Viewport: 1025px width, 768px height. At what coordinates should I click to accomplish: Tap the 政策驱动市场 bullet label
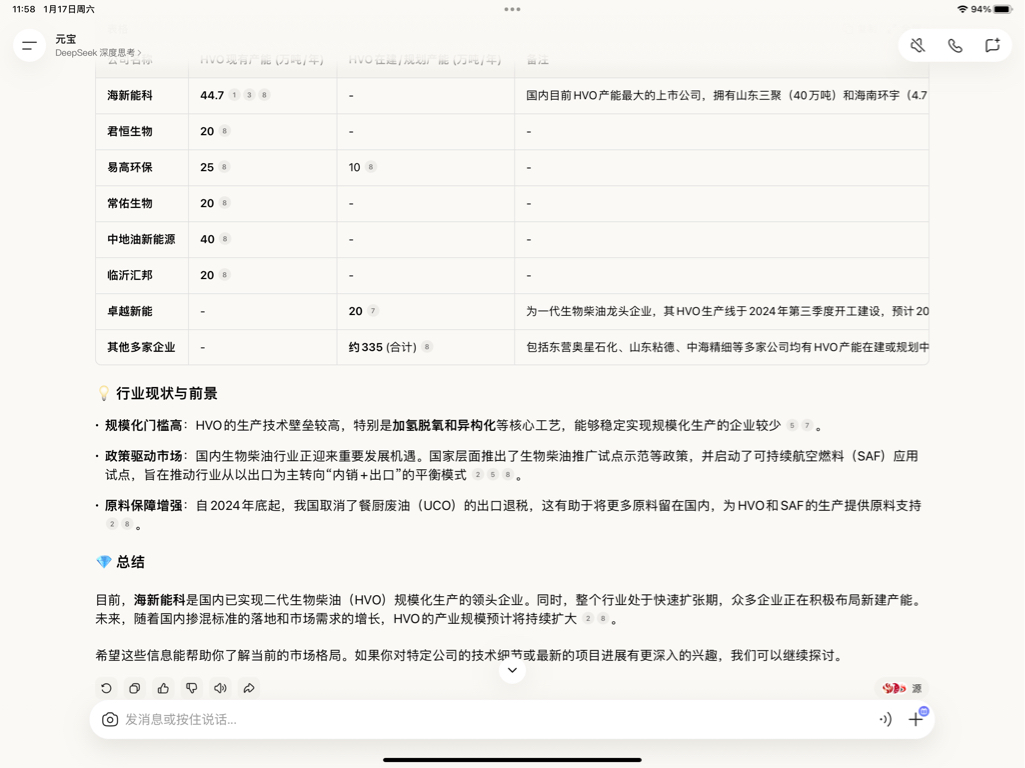[144, 456]
